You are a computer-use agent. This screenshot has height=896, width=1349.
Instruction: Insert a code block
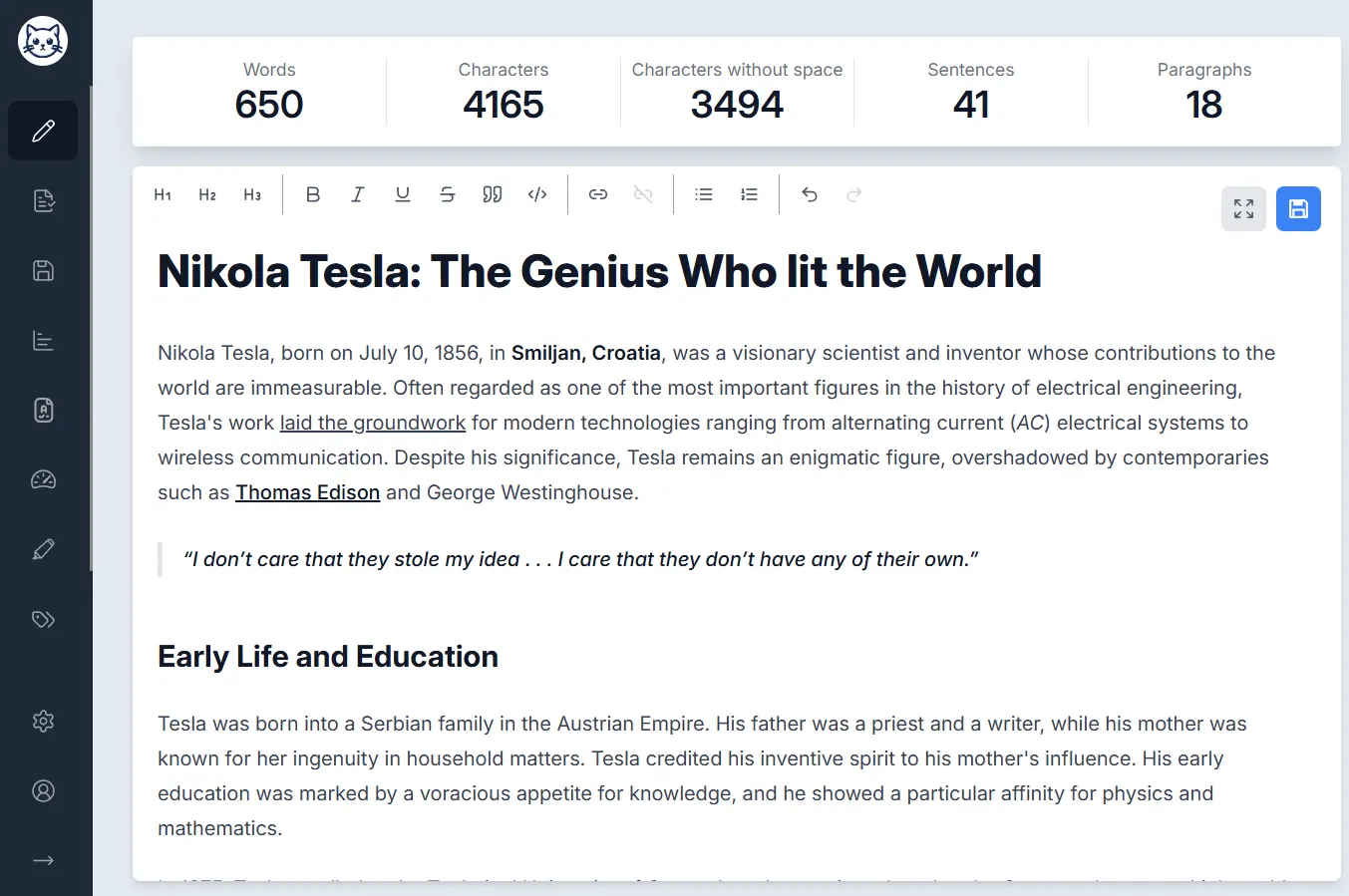(x=537, y=195)
